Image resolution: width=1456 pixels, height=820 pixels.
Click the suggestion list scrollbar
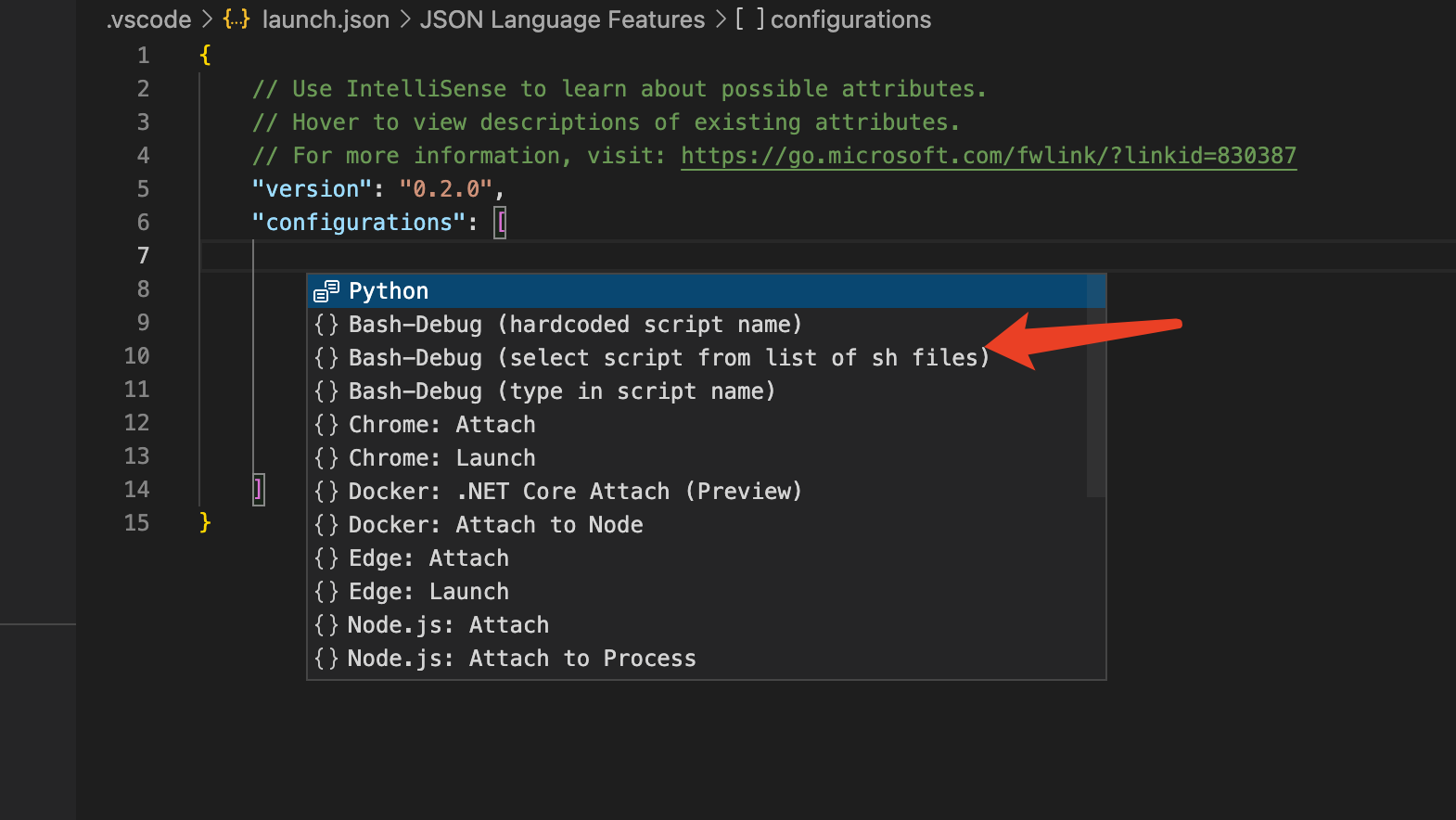click(x=1096, y=386)
